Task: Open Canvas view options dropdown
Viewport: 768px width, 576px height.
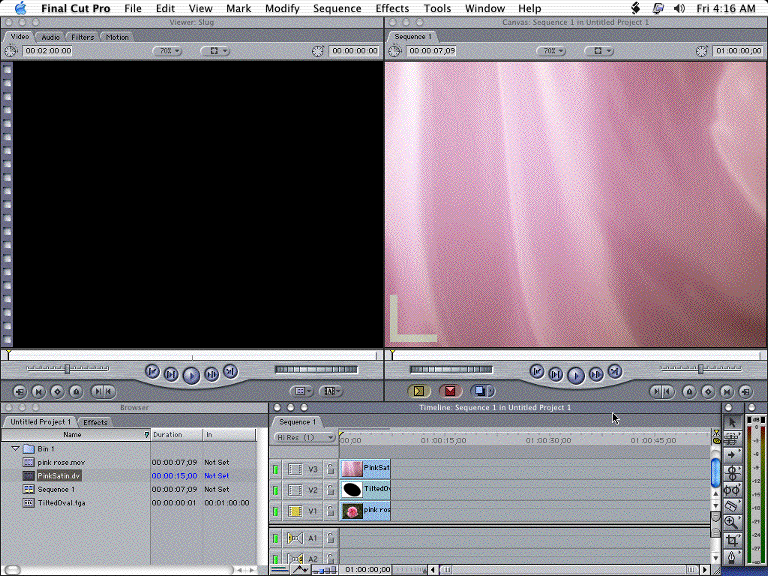Action: pos(599,51)
